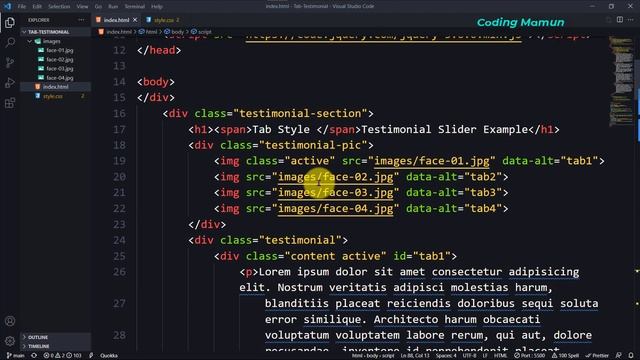This screenshot has width=640, height=360.
Task: Open the Edit menu
Action: (x=37, y=7)
